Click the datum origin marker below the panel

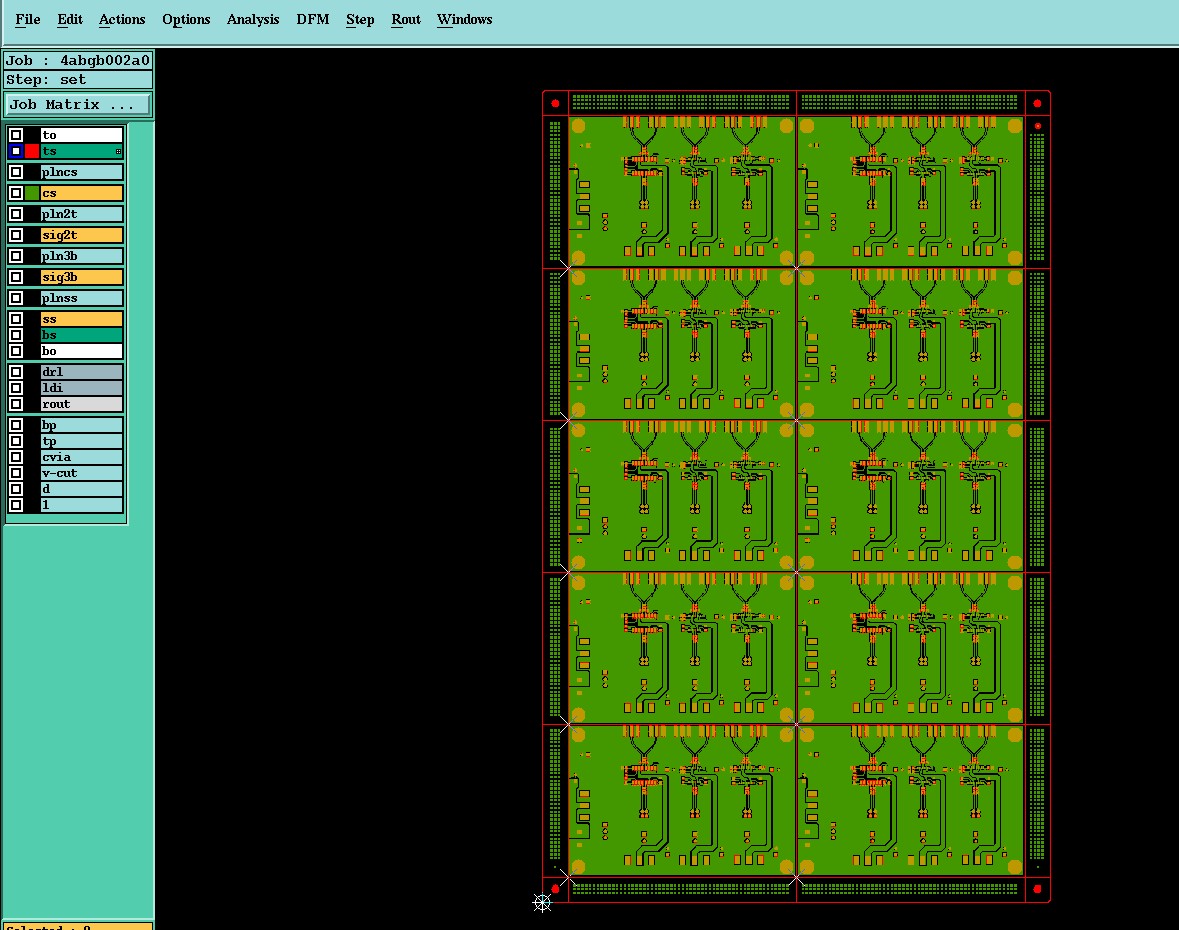coord(542,903)
